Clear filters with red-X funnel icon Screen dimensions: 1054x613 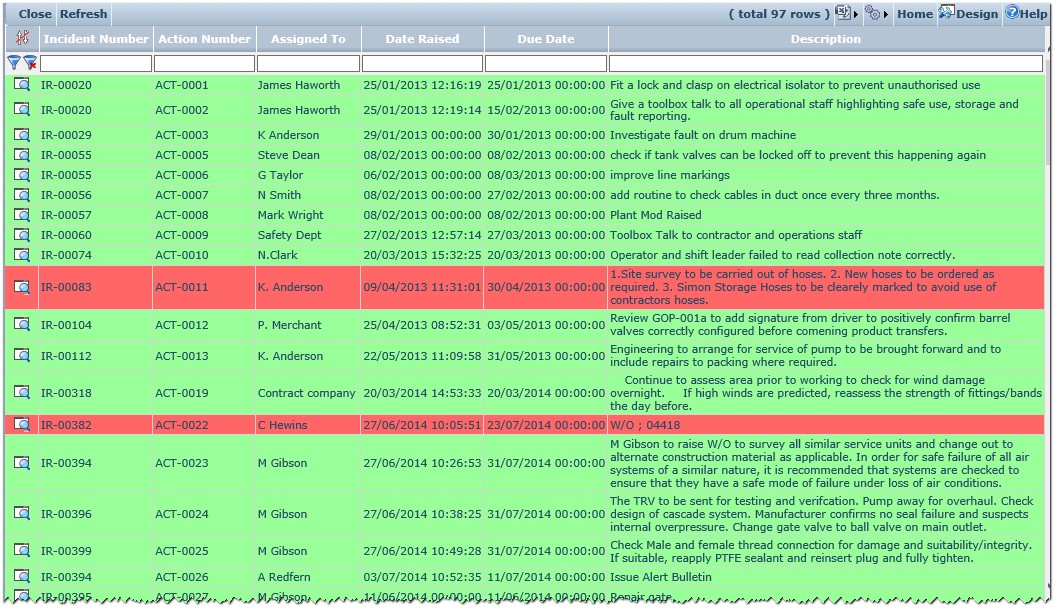pyautogui.click(x=30, y=63)
